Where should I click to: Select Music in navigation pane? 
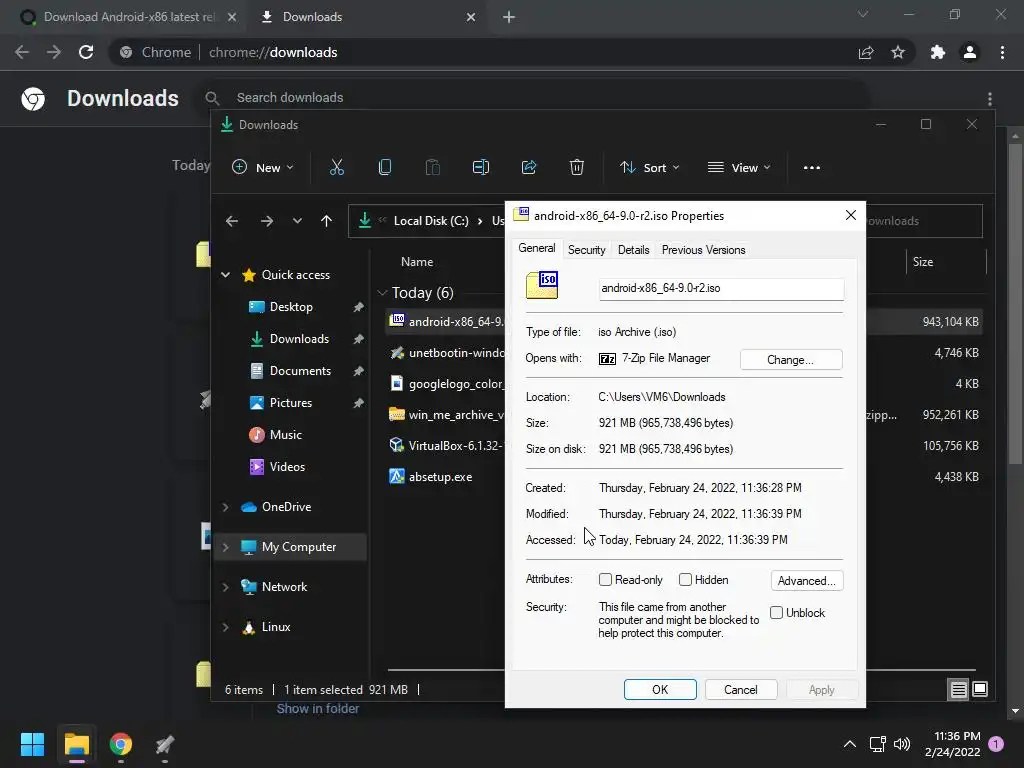point(285,434)
